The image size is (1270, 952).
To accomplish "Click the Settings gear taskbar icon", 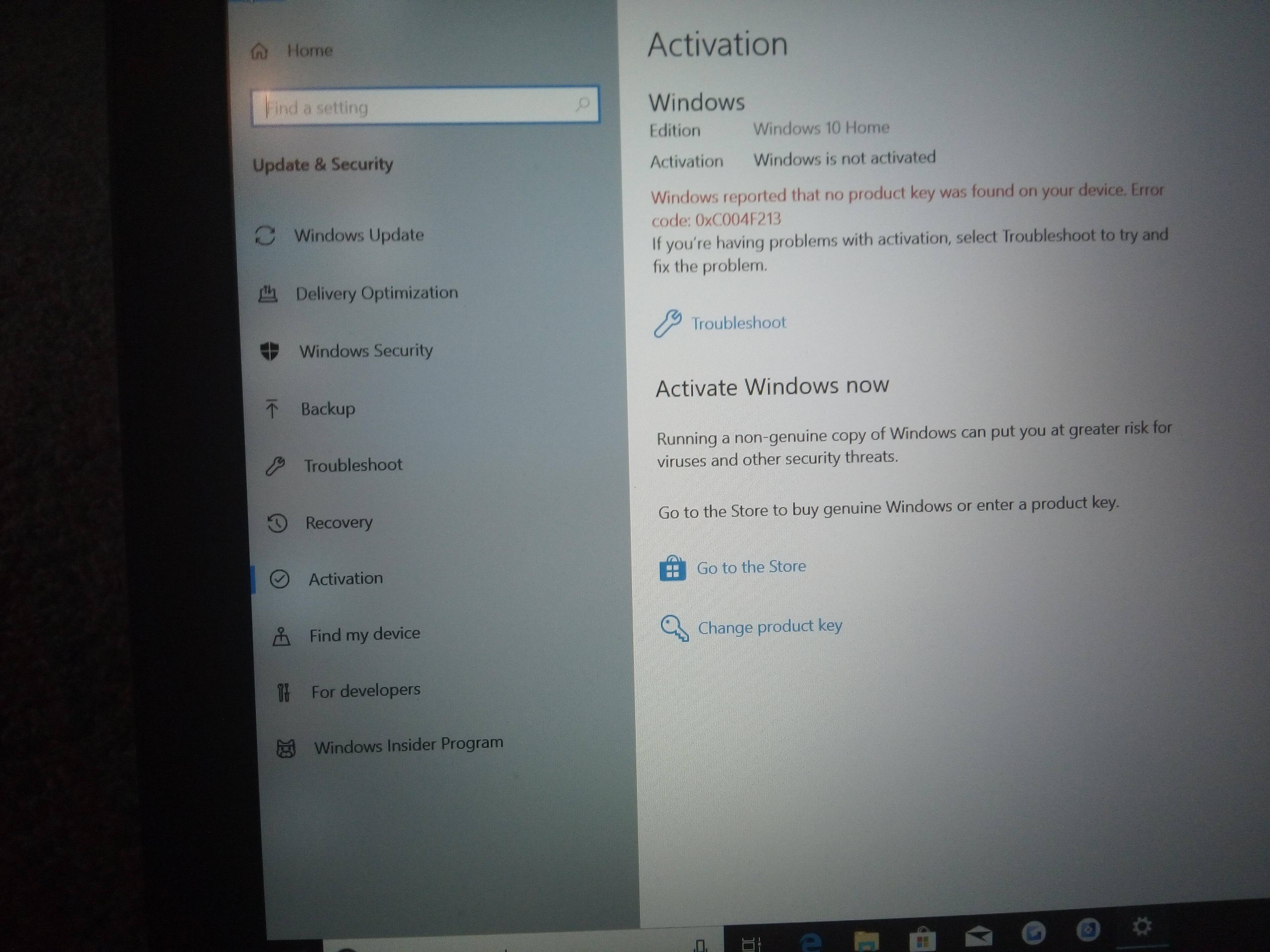I will (1141, 926).
